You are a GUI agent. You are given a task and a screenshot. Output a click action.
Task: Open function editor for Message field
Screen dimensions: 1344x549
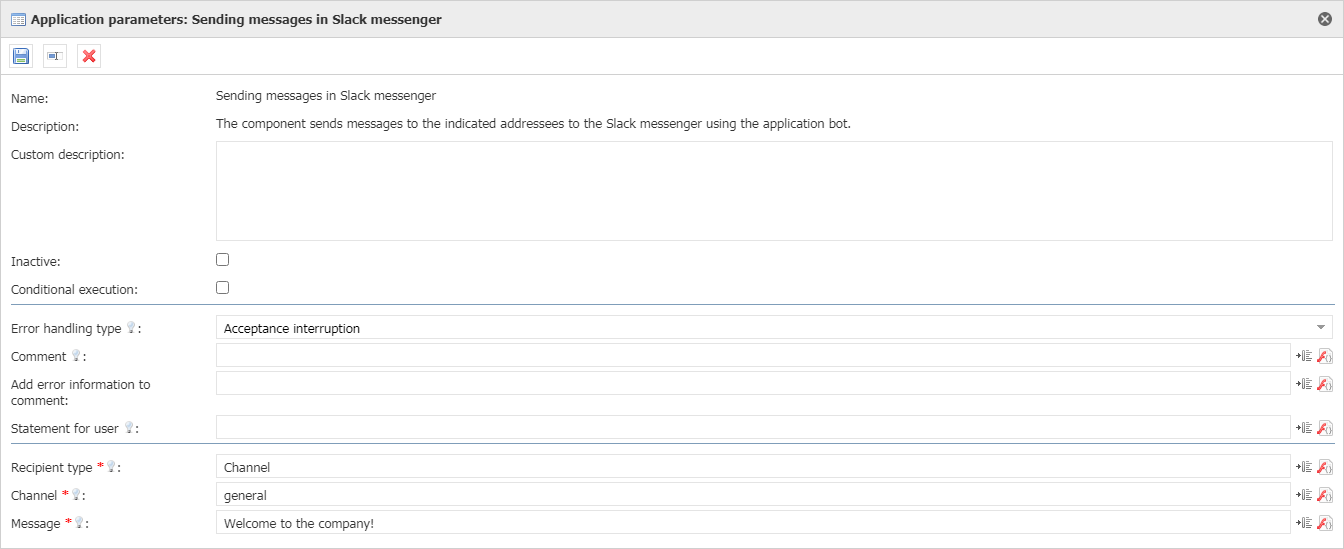1325,523
